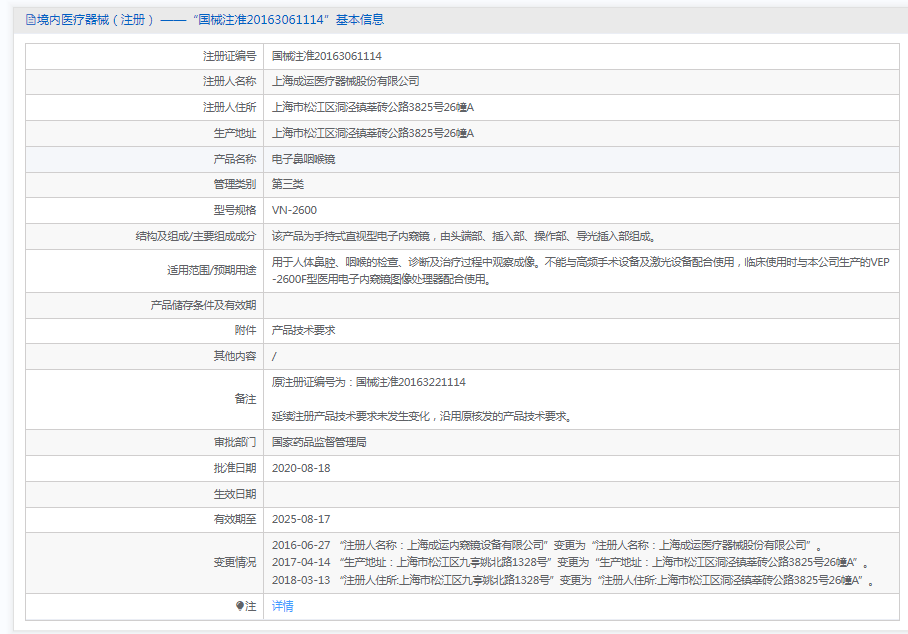Screen dimensions: 908x634
Task: Click the management category value 第三类
Action: tap(288, 185)
